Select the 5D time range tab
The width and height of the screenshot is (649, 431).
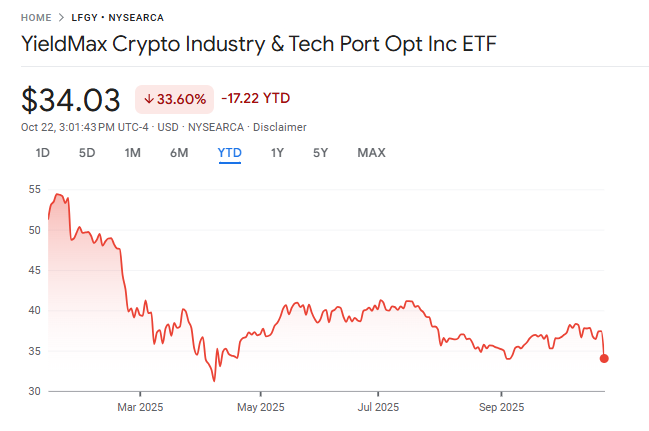click(x=87, y=153)
